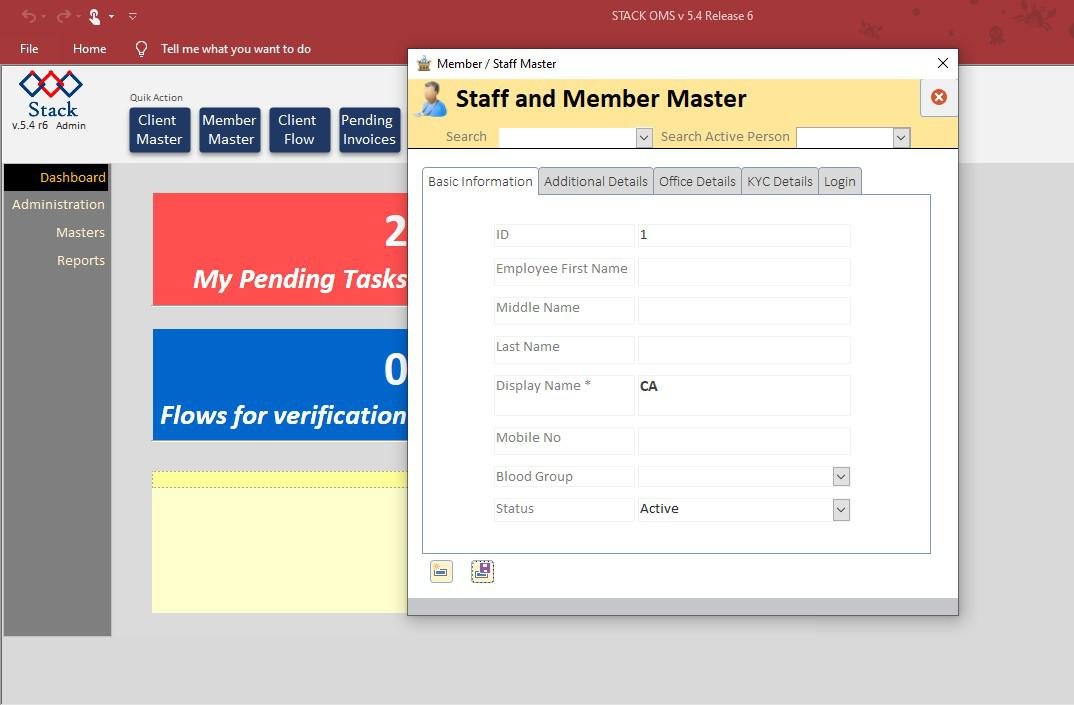Expand the Search combo box arrow
Screen dimensions: 1074x705
[x=644, y=138]
